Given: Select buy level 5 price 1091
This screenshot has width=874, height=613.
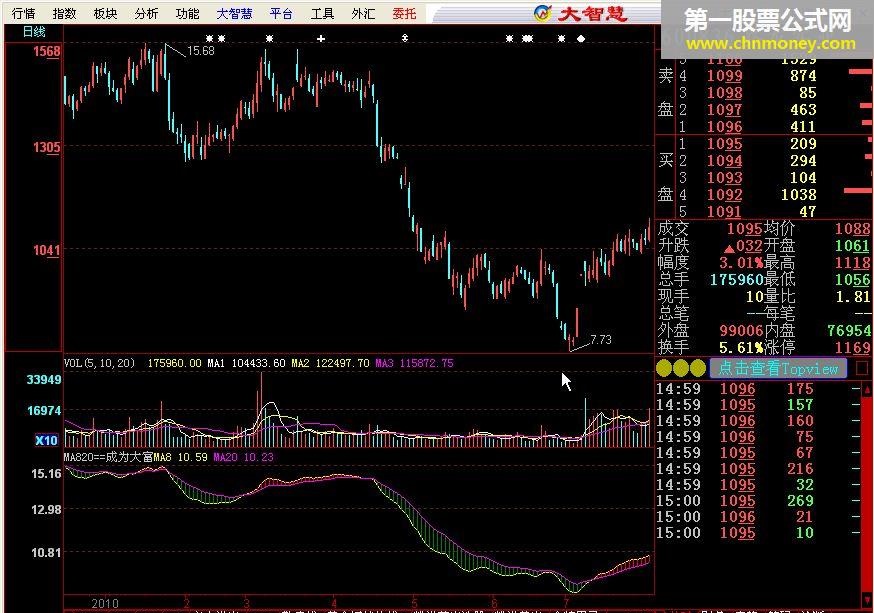Looking at the screenshot, I should (x=725, y=212).
